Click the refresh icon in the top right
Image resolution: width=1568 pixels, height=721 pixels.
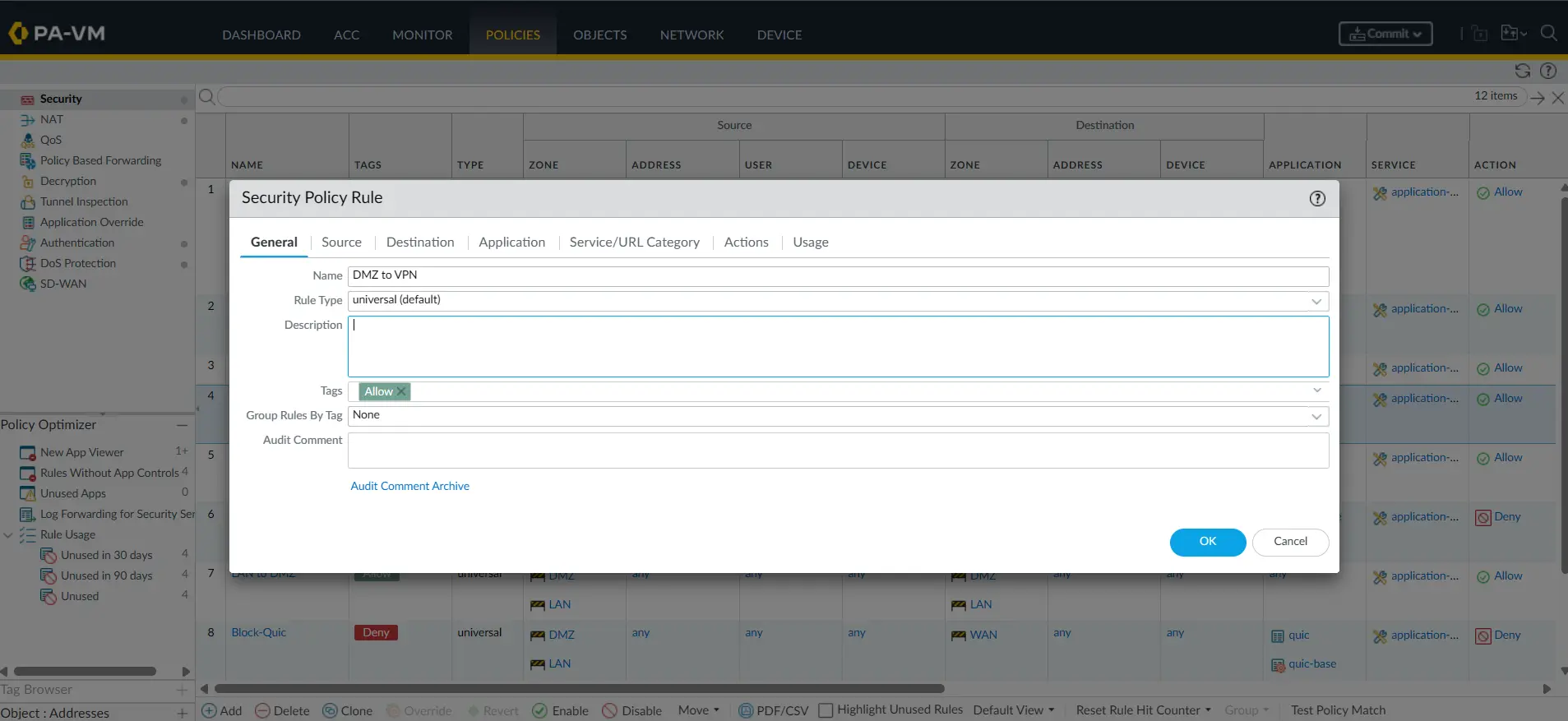pyautogui.click(x=1523, y=71)
